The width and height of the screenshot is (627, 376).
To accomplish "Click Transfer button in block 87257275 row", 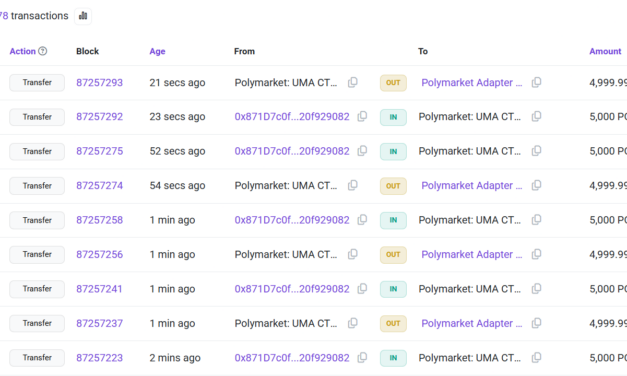I will pyautogui.click(x=37, y=151).
